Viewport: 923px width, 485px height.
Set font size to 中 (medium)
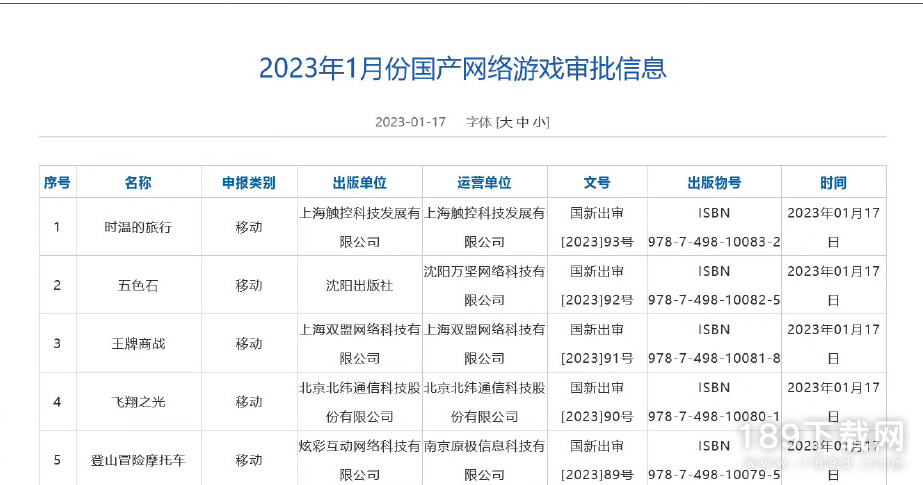(522, 122)
